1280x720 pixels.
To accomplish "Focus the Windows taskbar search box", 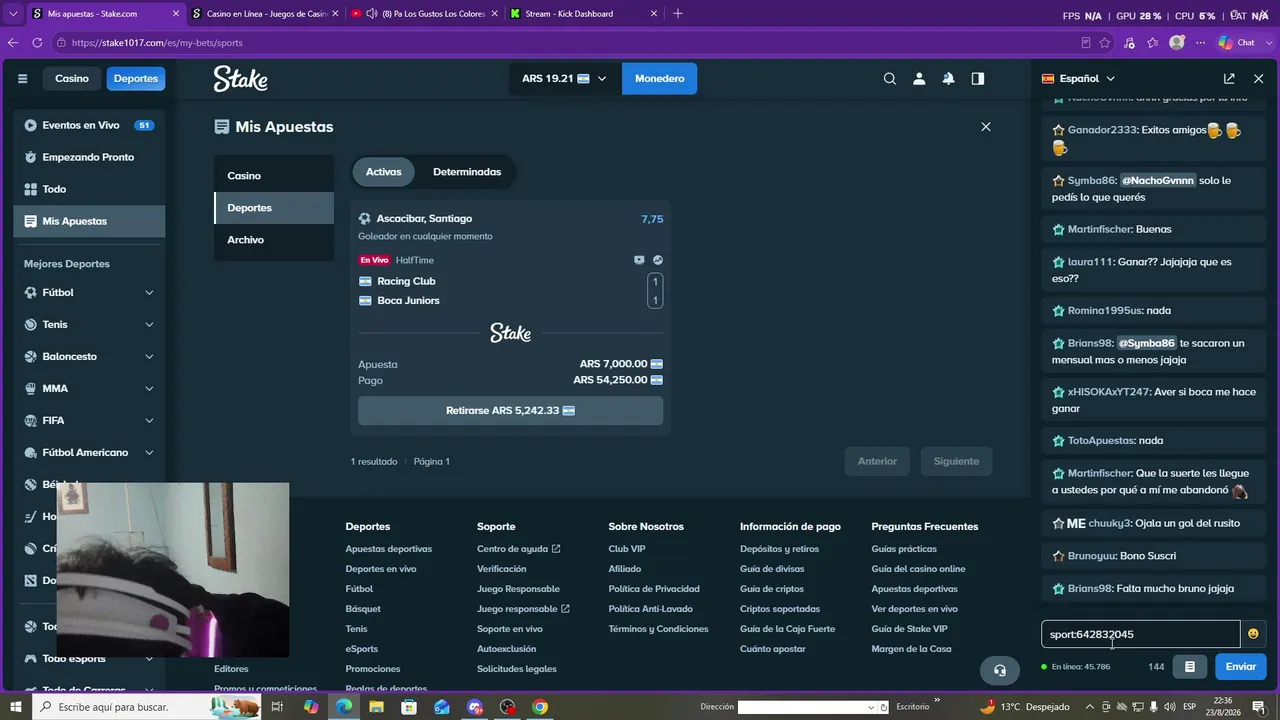I will tap(147, 707).
